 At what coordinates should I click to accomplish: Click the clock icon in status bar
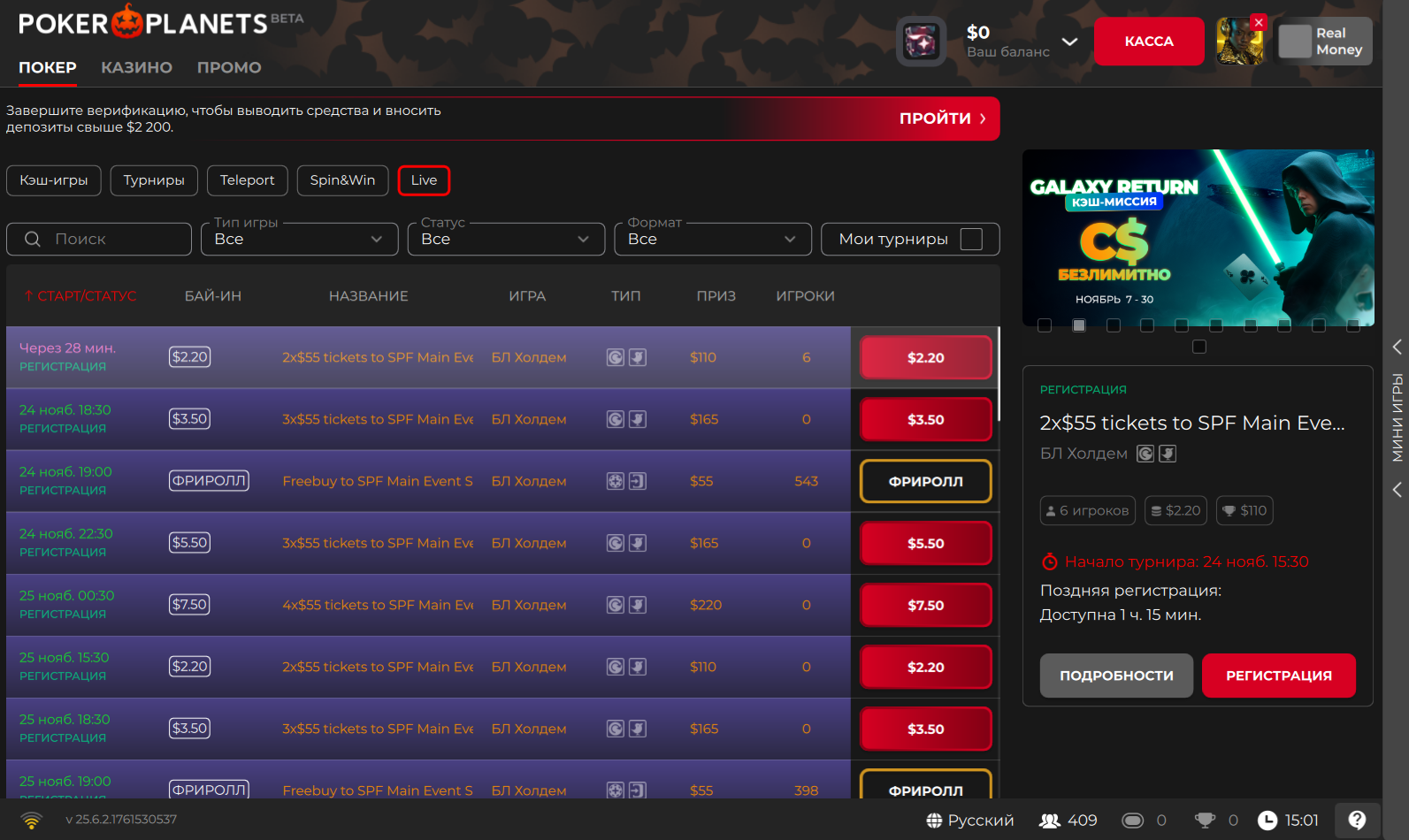click(1267, 821)
